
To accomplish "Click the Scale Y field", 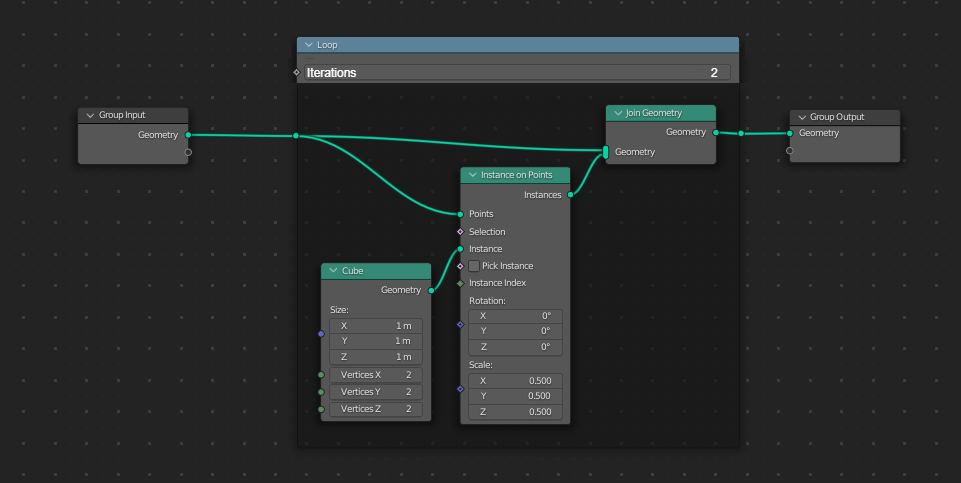I will [515, 396].
